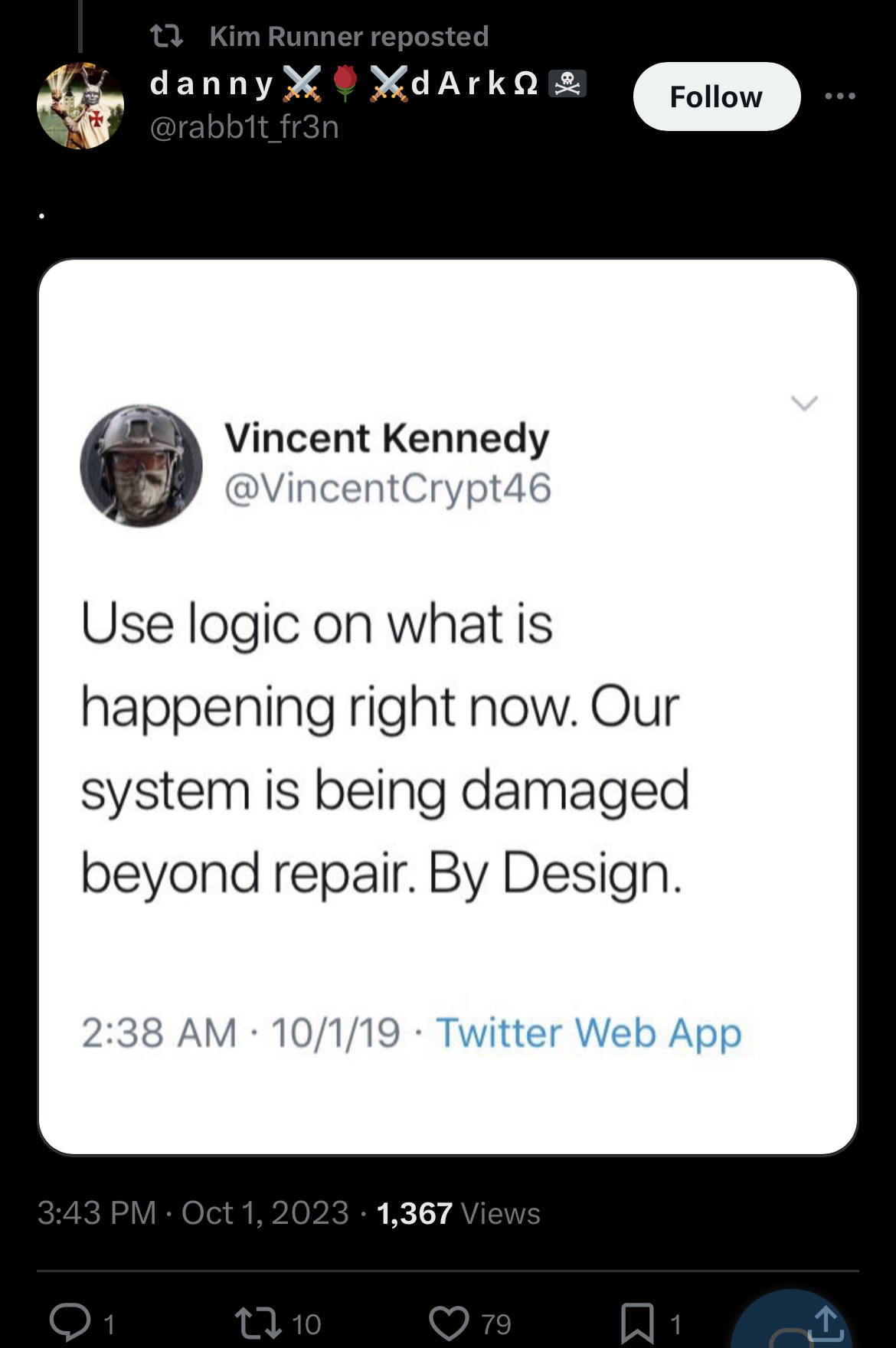Bookmark this post

(x=637, y=1323)
